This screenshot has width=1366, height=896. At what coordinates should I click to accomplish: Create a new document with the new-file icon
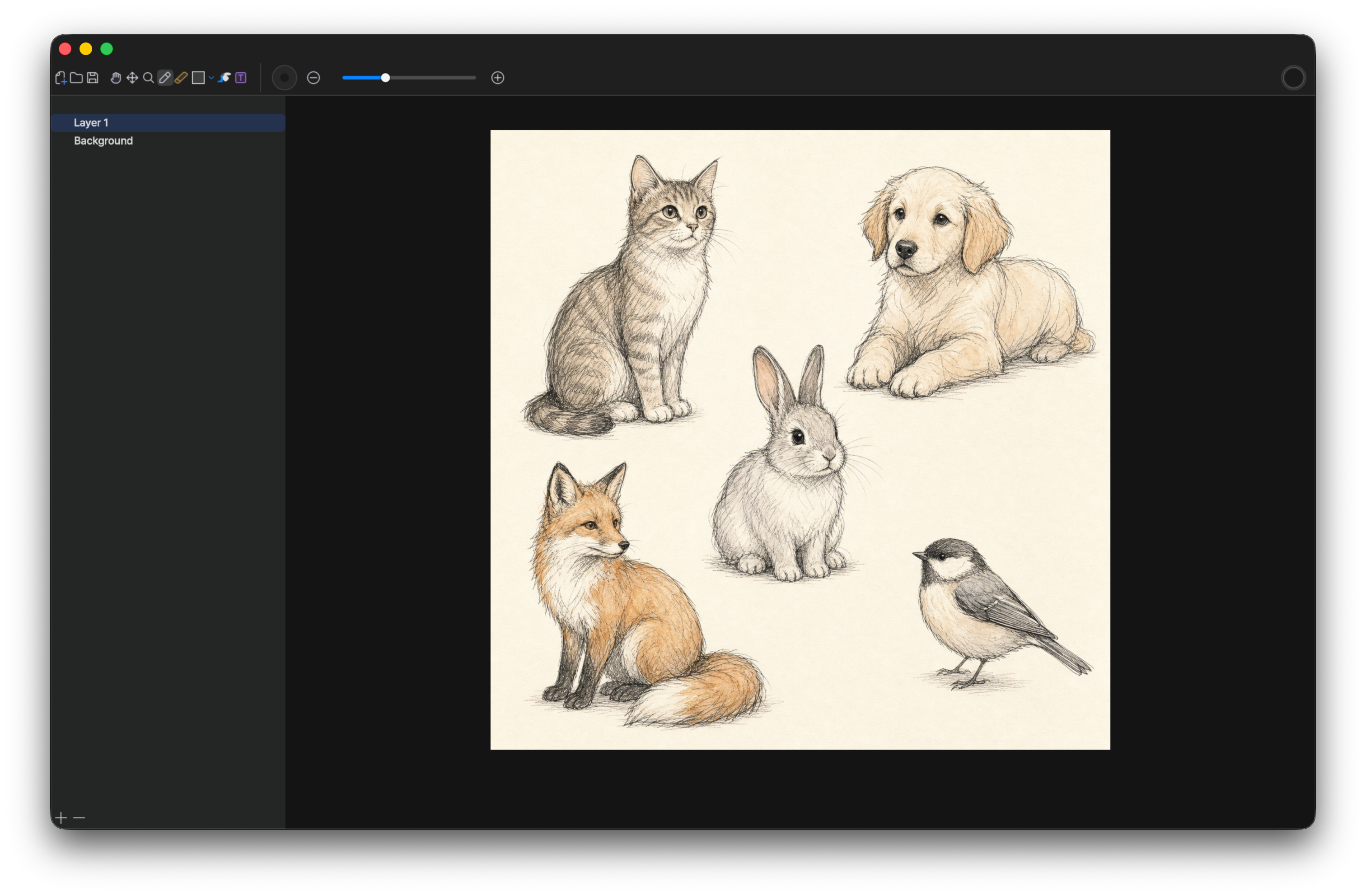pos(61,78)
